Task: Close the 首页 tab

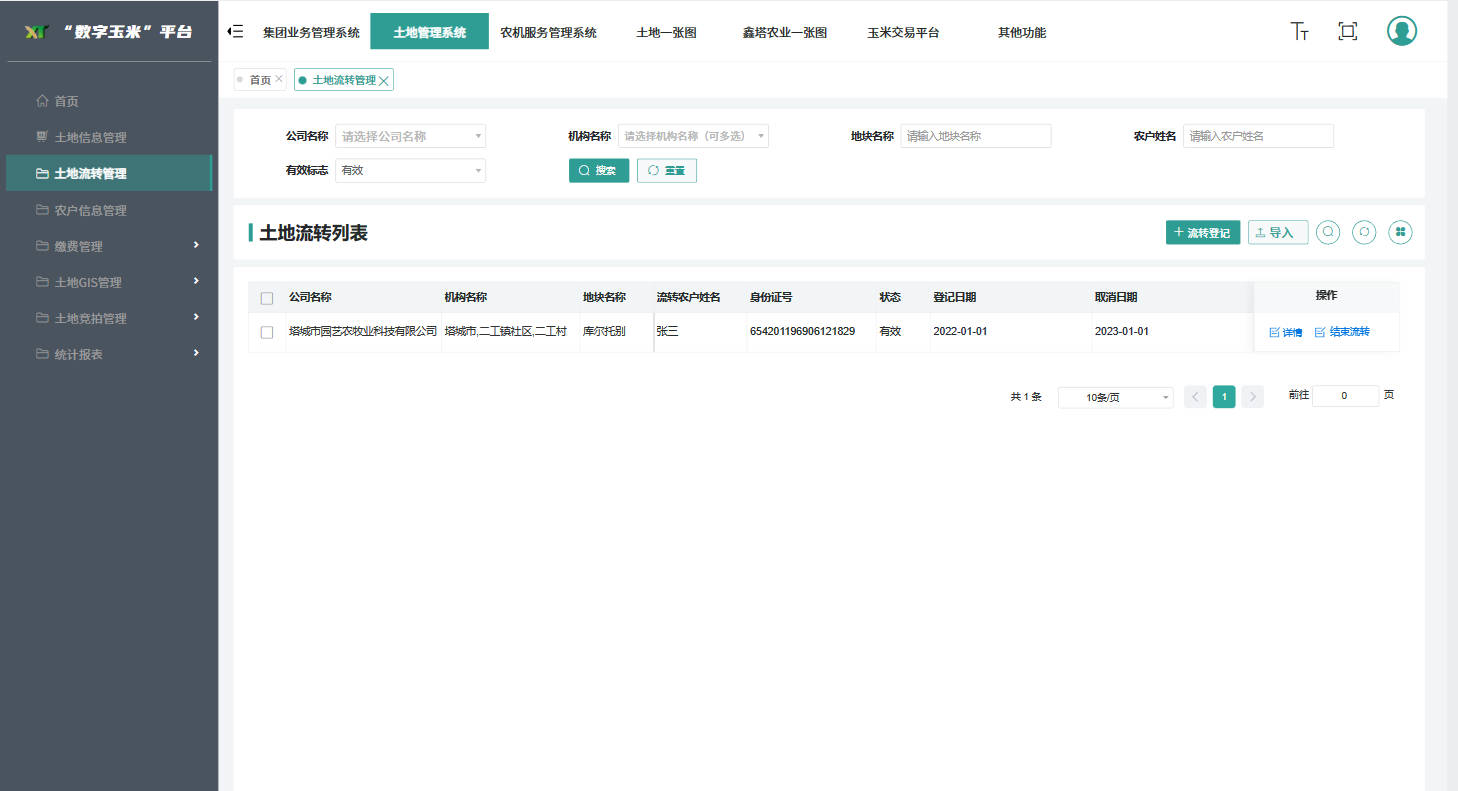Action: 279,79
